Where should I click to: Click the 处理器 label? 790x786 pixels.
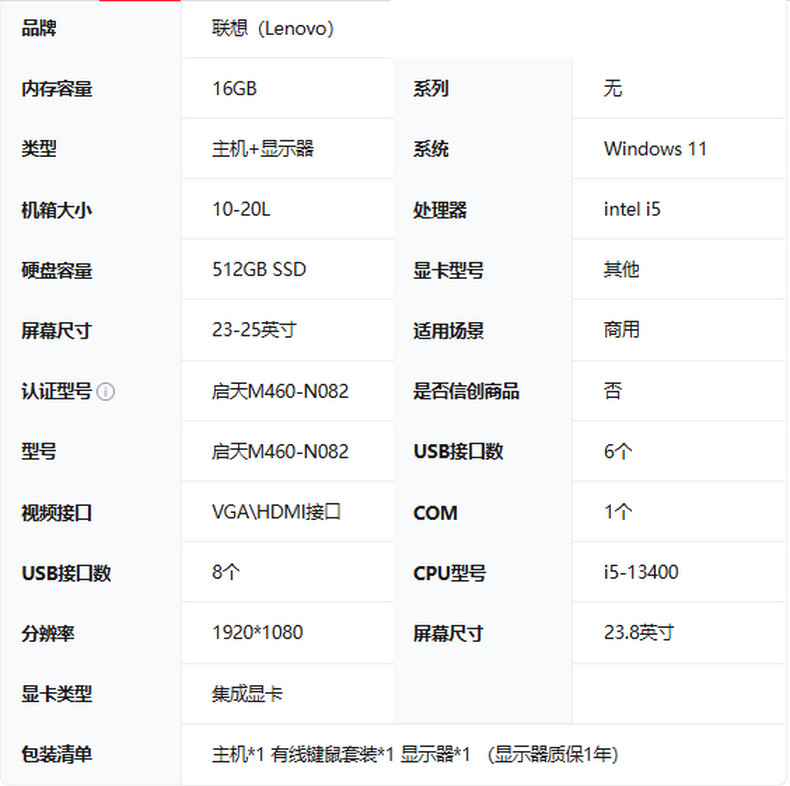tap(440, 210)
